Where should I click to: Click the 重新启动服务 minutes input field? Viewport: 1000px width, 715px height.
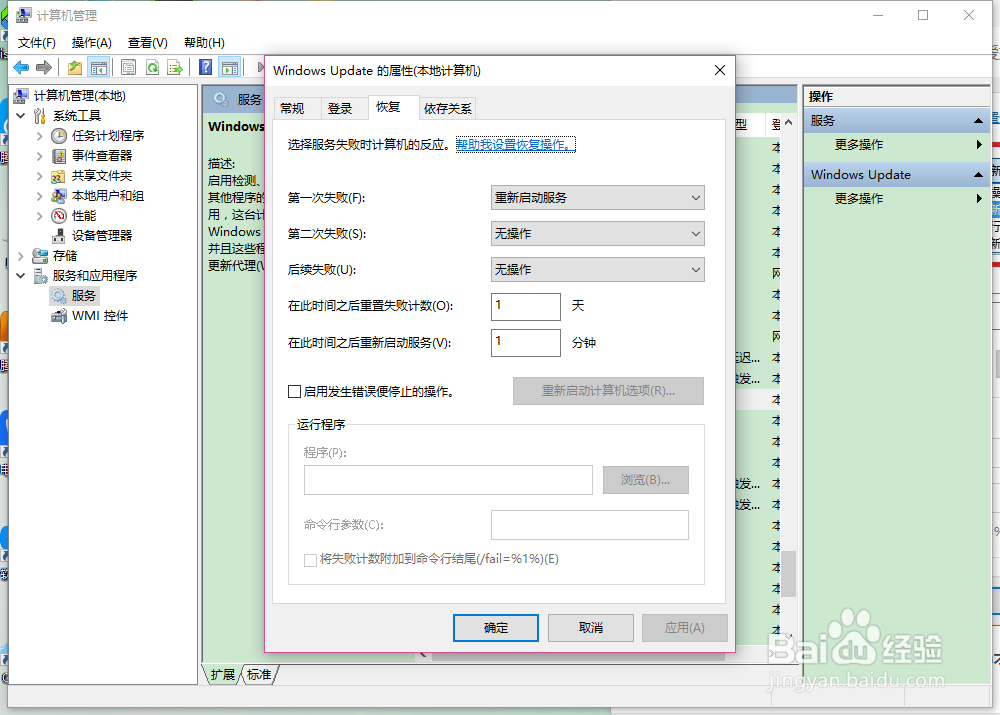[526, 343]
